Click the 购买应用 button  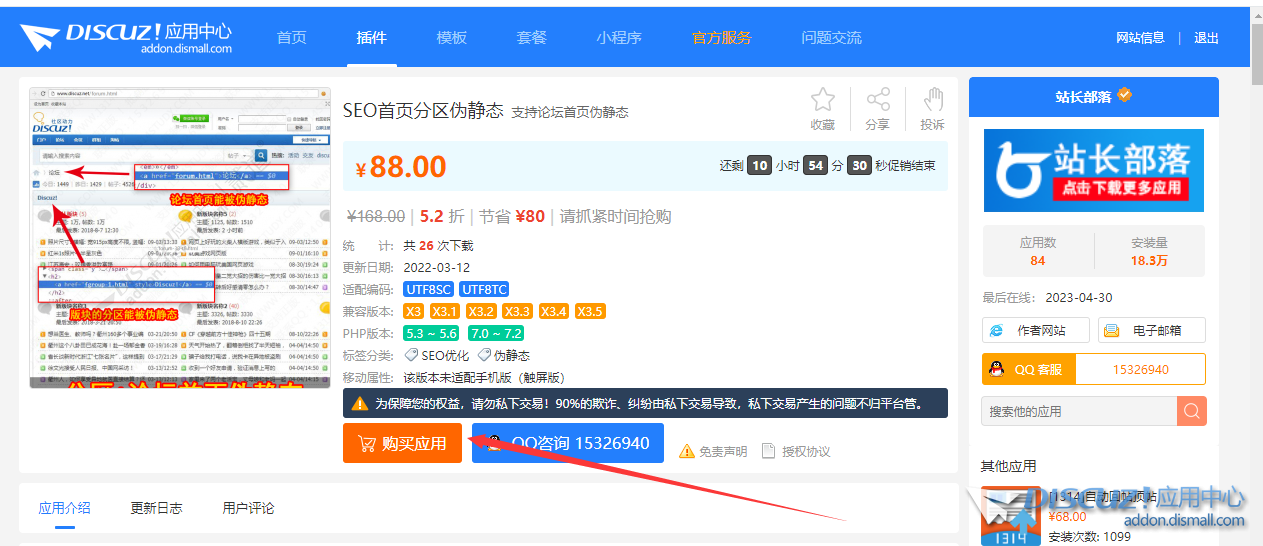pos(402,443)
